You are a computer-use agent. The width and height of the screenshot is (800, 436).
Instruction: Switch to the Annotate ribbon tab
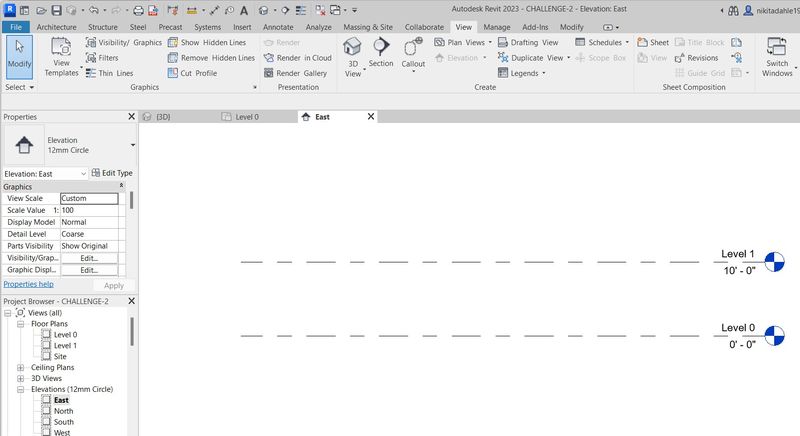pos(278,27)
